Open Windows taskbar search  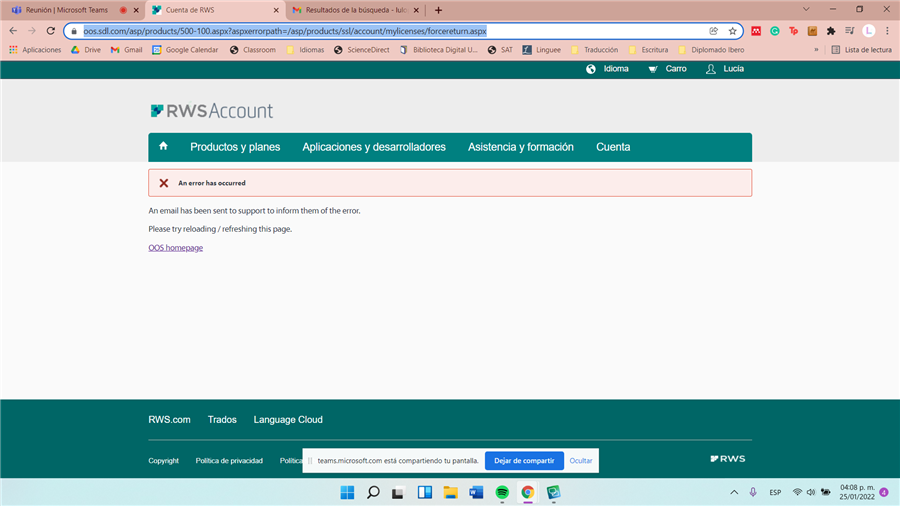point(373,492)
